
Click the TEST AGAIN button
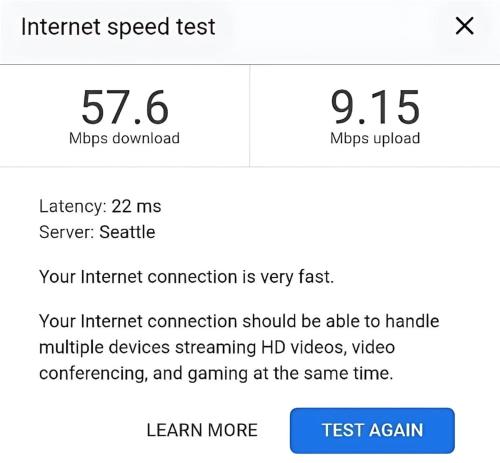click(372, 430)
